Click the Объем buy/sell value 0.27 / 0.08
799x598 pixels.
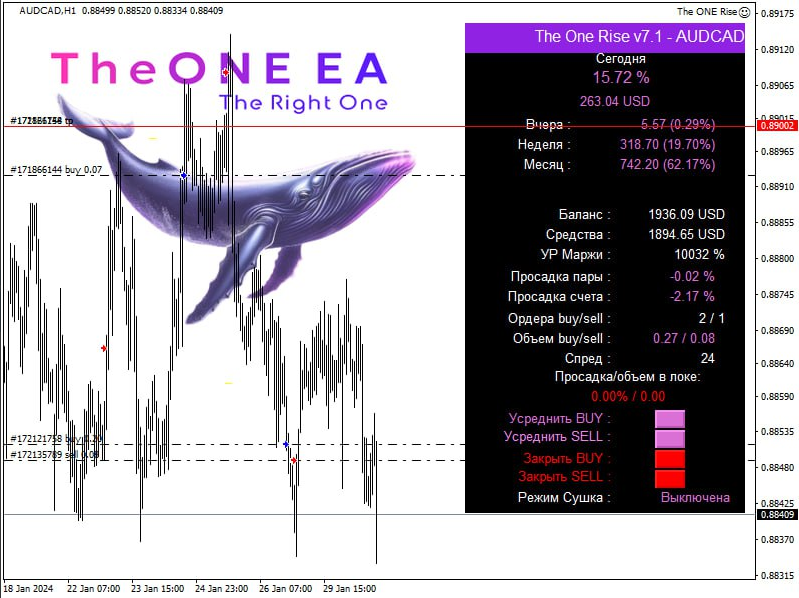pyautogui.click(x=684, y=338)
